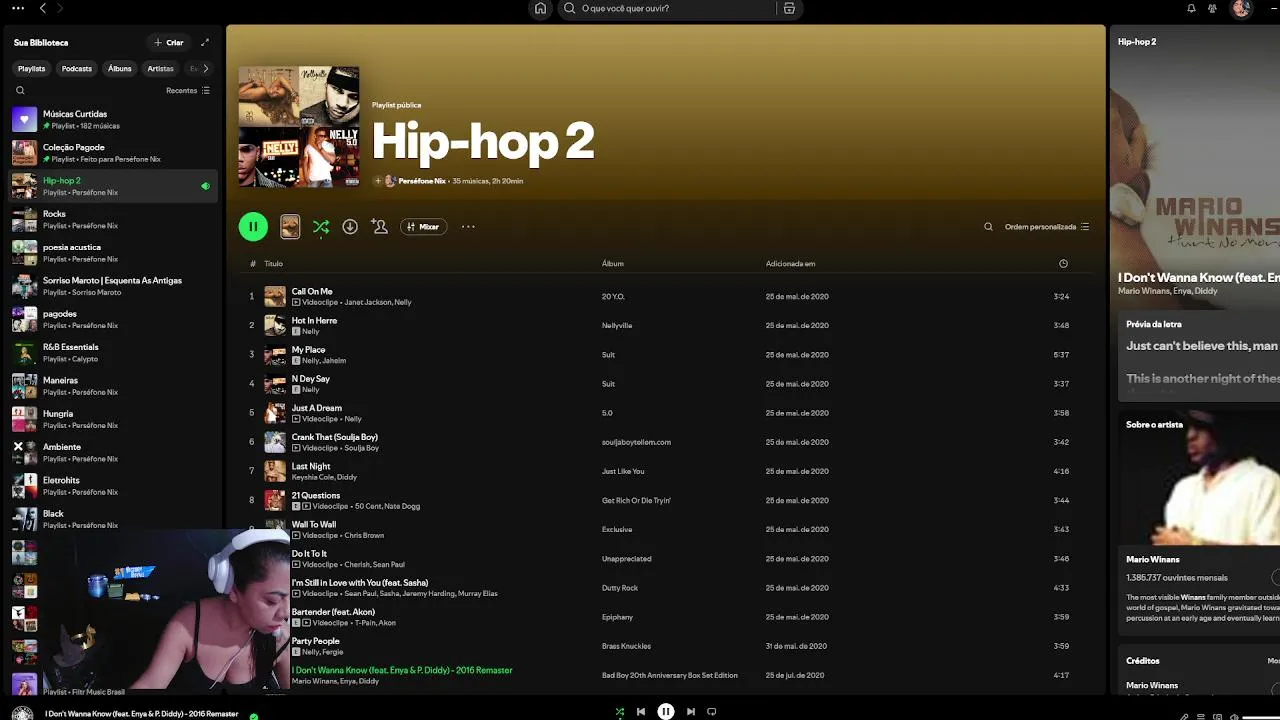Play the track Call On Me
1280x720 pixels.
668,297
